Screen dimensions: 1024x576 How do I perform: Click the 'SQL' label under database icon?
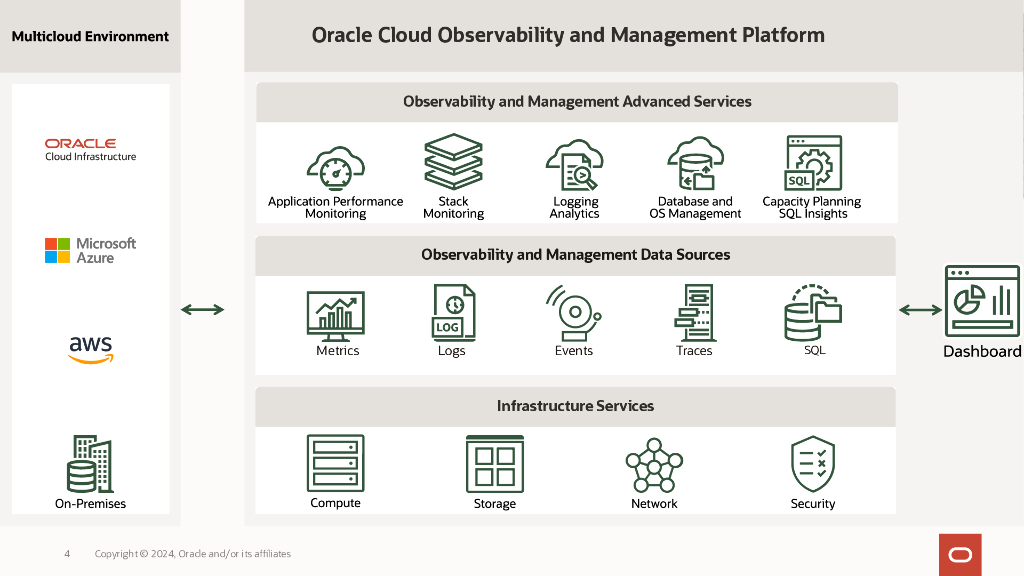point(814,351)
